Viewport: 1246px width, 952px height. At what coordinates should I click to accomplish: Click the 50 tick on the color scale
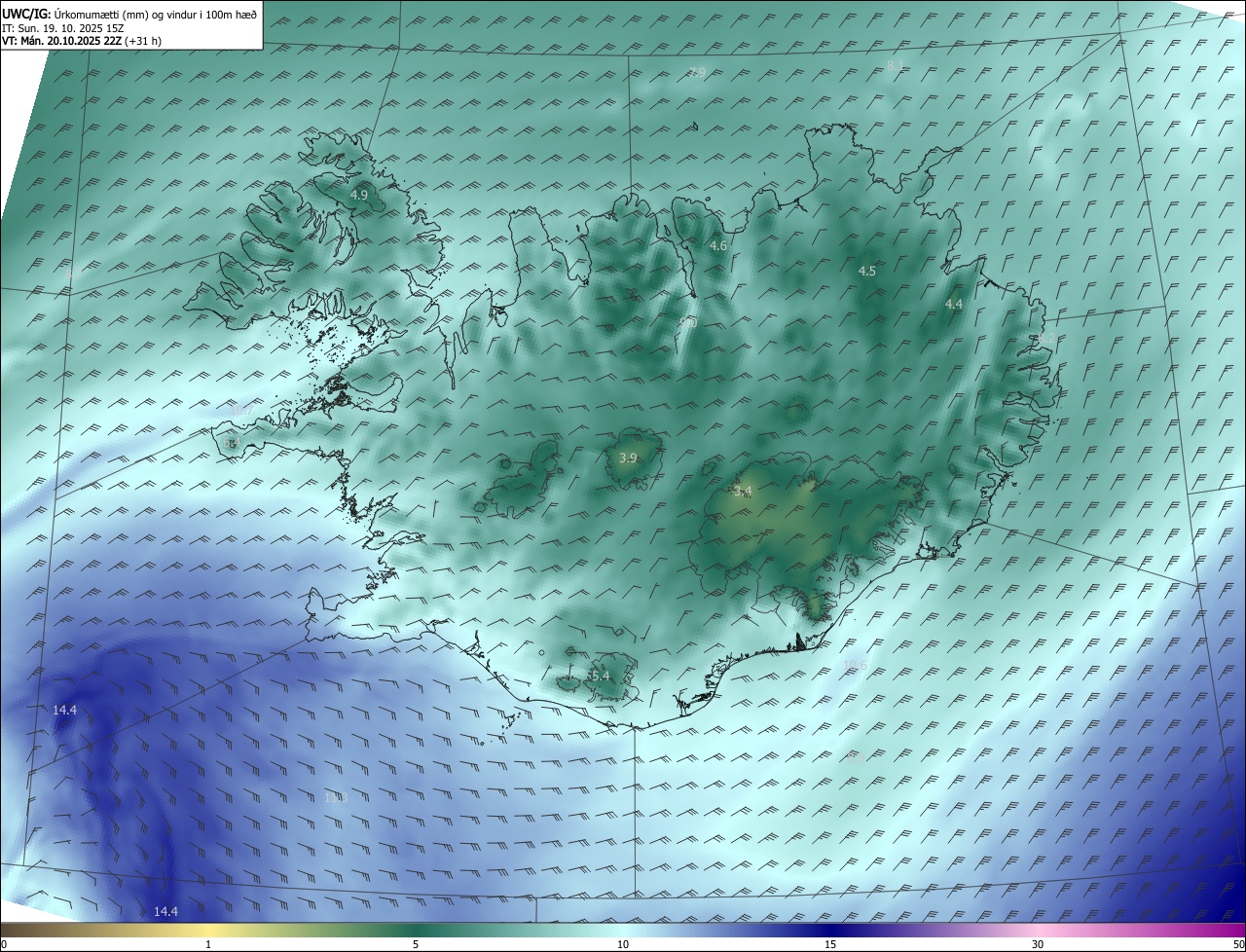click(x=1238, y=944)
